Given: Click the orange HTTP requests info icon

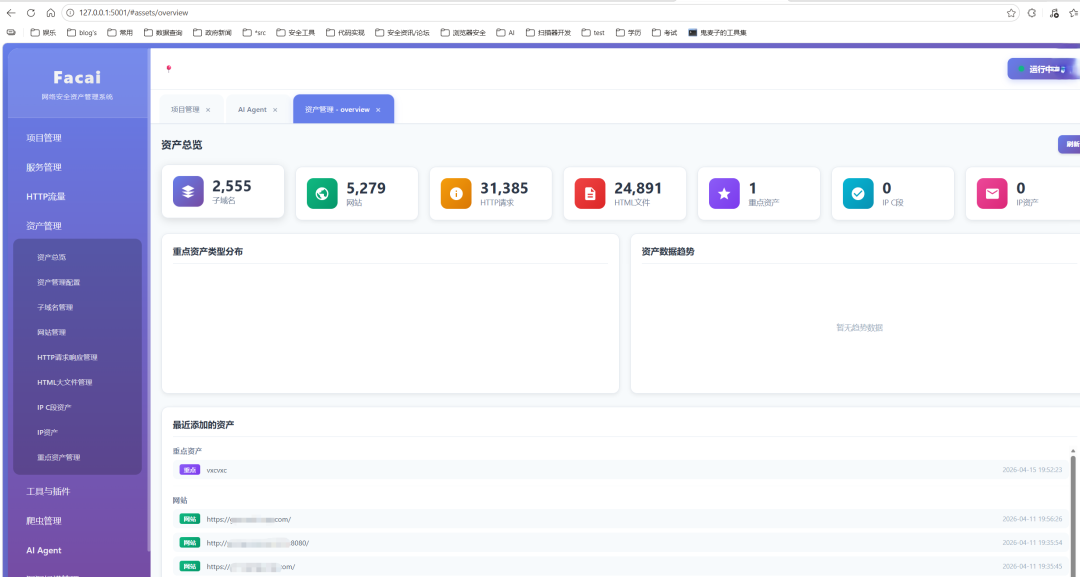Looking at the screenshot, I should [x=456, y=193].
